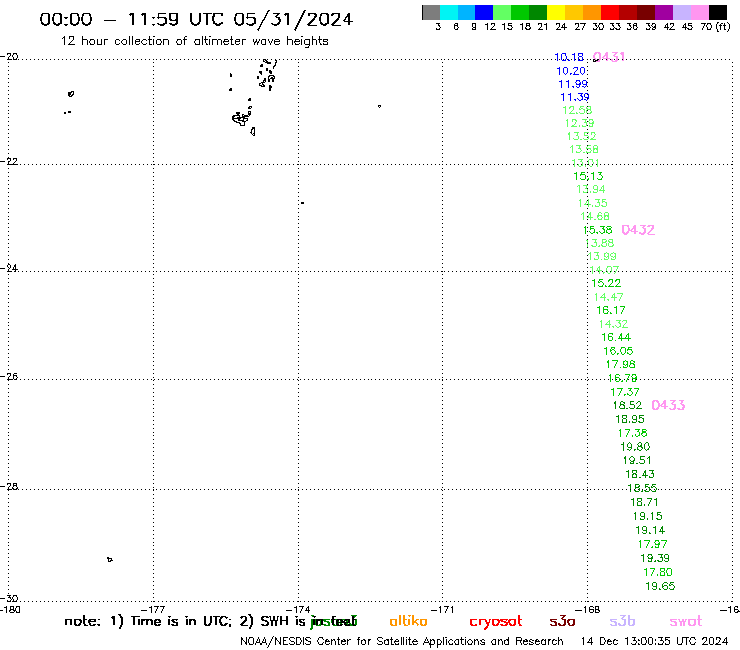Pick the 18.43 reading
The width and height of the screenshot is (740, 650).
[x=640, y=474]
